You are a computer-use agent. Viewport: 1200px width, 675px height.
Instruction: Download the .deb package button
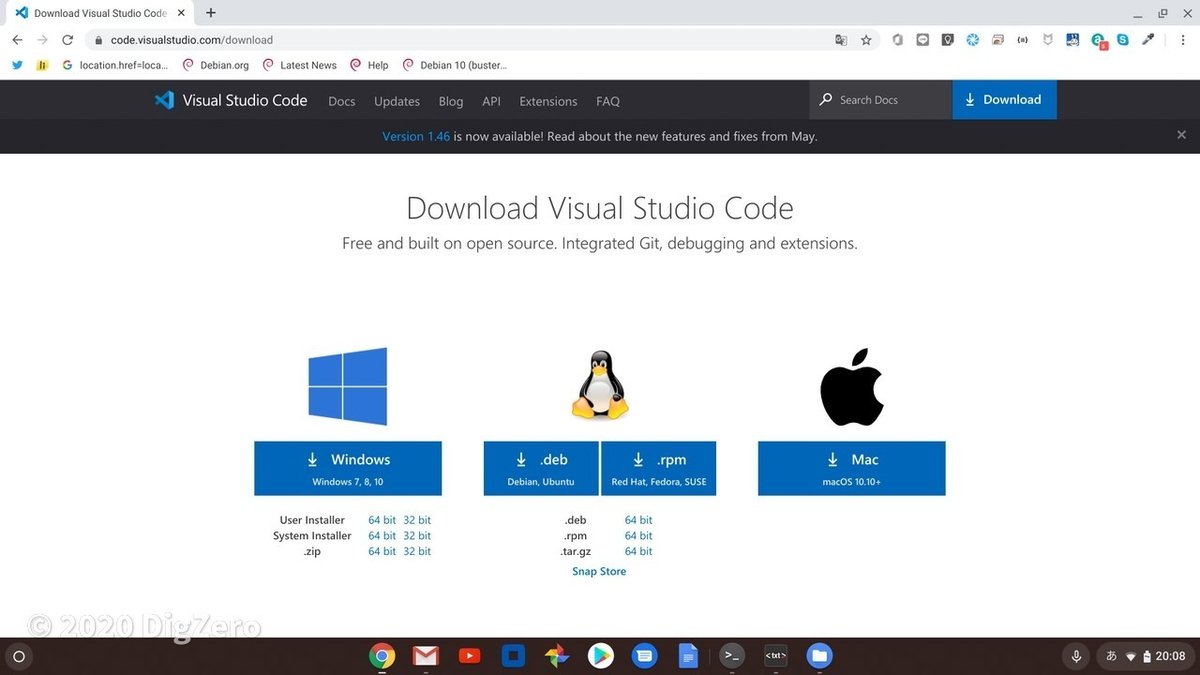(541, 468)
